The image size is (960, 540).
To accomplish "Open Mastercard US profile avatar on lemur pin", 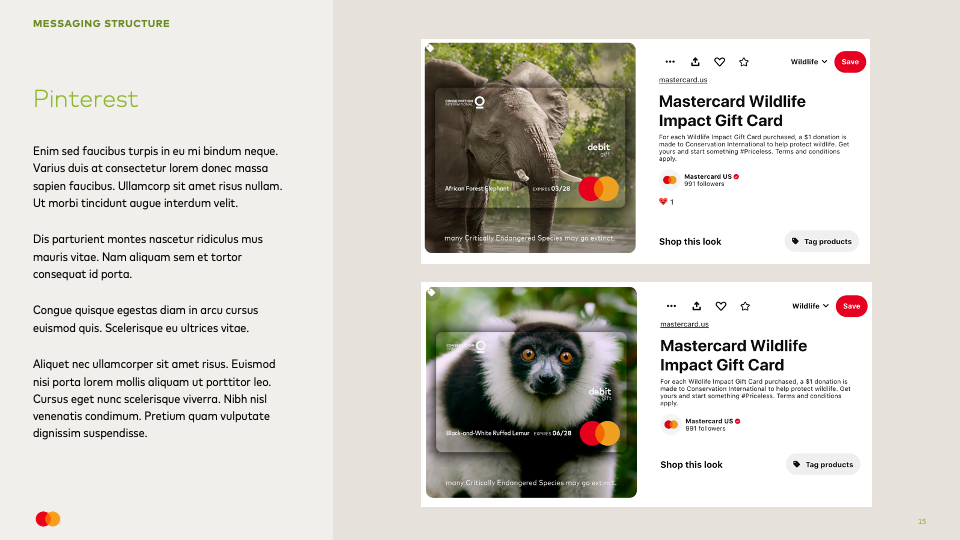I will pos(671,424).
